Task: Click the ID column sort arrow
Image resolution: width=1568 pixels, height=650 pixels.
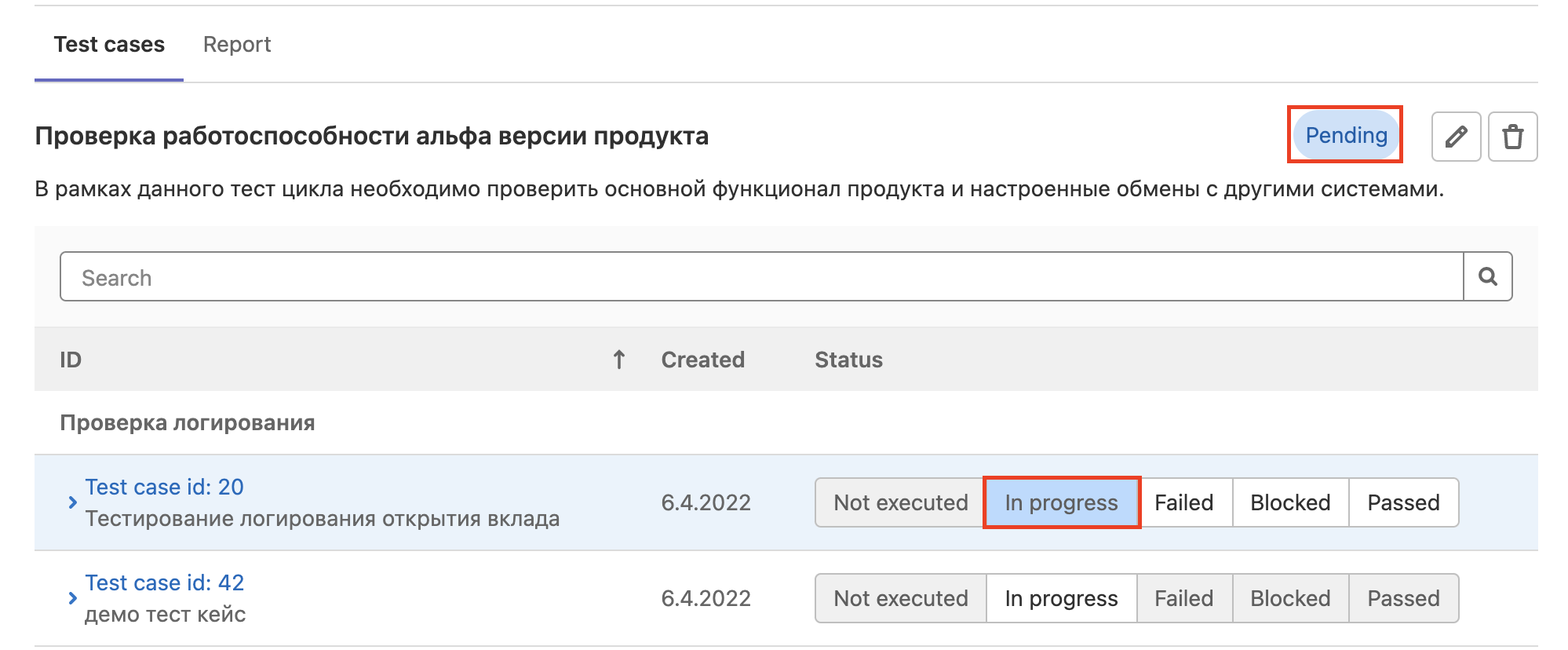Action: (618, 360)
